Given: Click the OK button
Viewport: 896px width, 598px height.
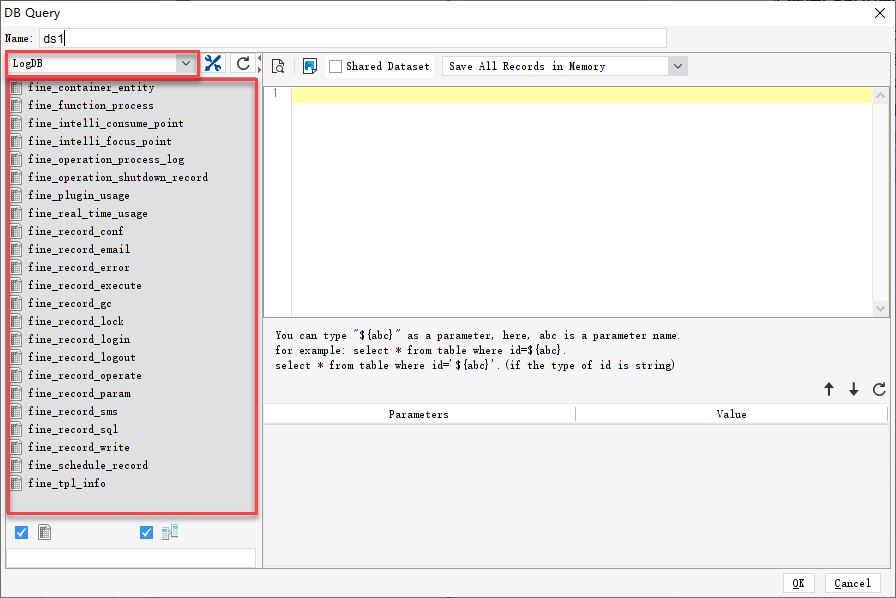Looking at the screenshot, I should click(x=798, y=583).
